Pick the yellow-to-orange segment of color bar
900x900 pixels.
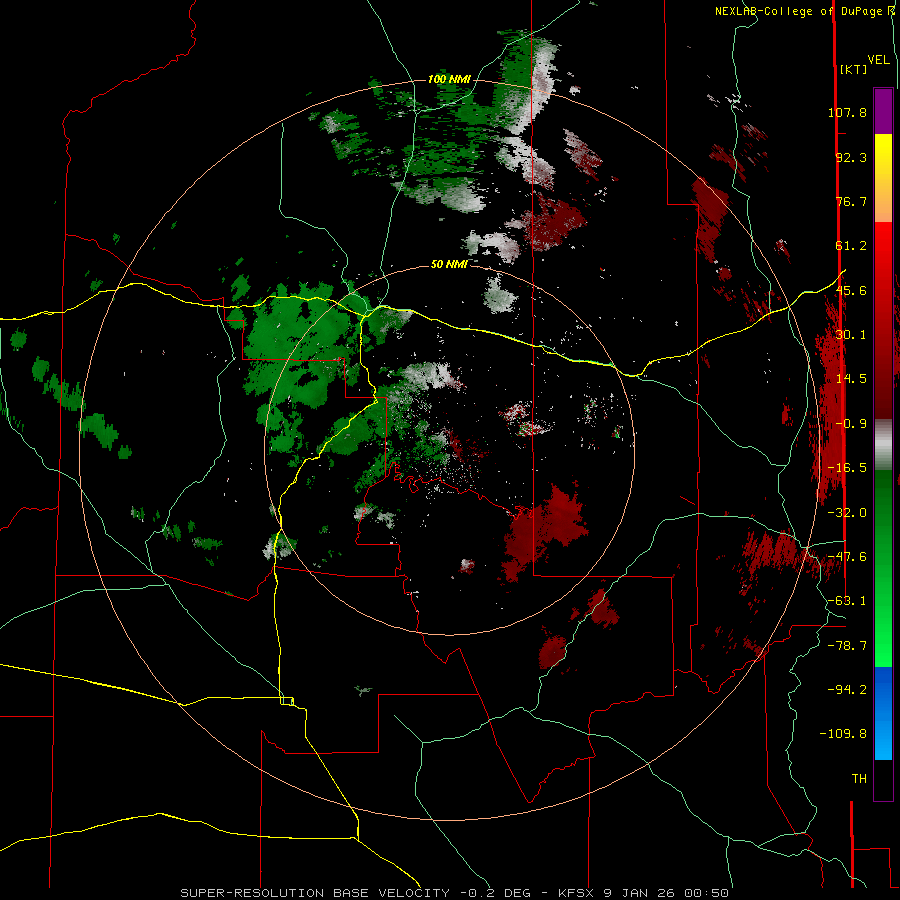883,178
